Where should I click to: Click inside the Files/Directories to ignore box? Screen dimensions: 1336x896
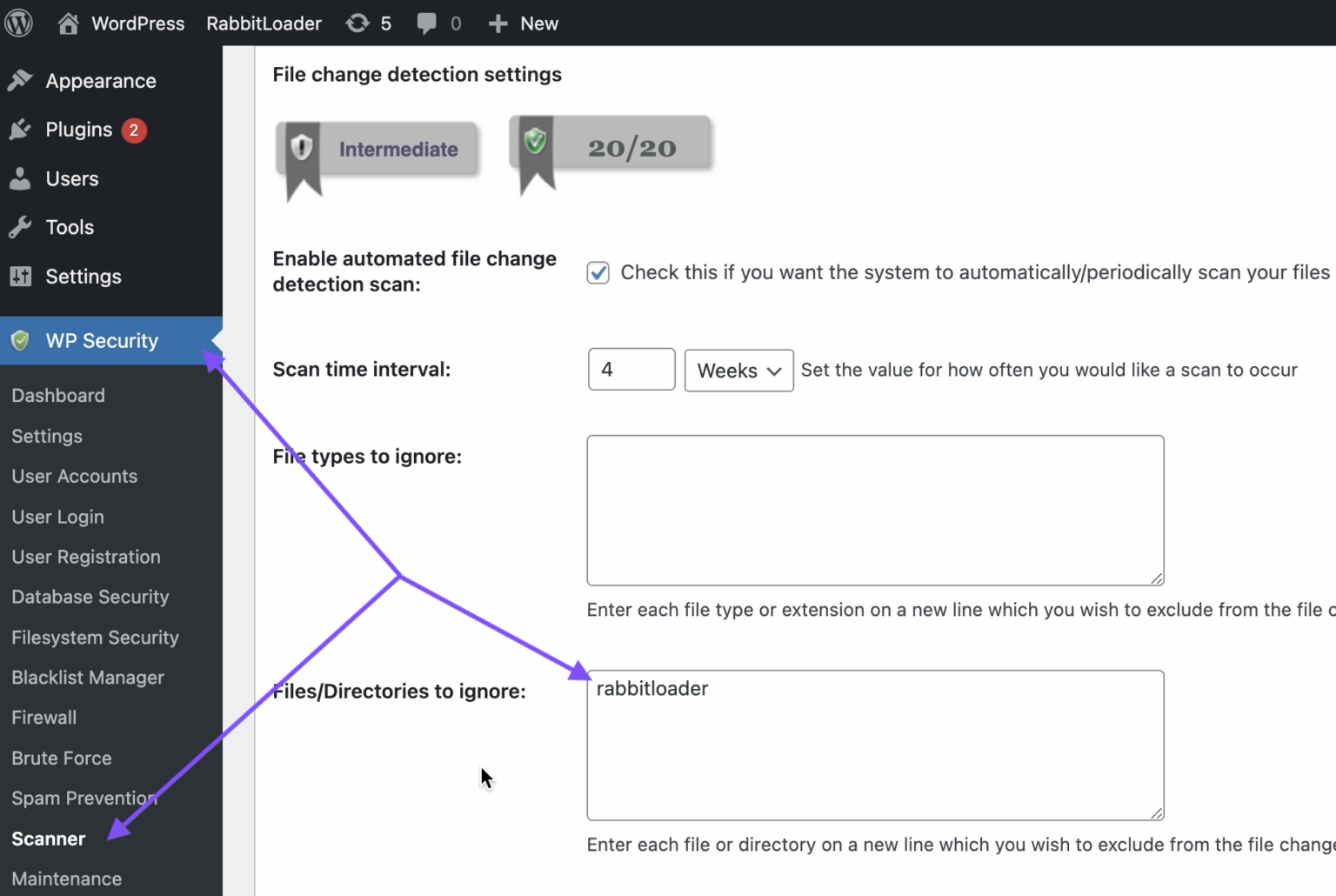(x=874, y=744)
